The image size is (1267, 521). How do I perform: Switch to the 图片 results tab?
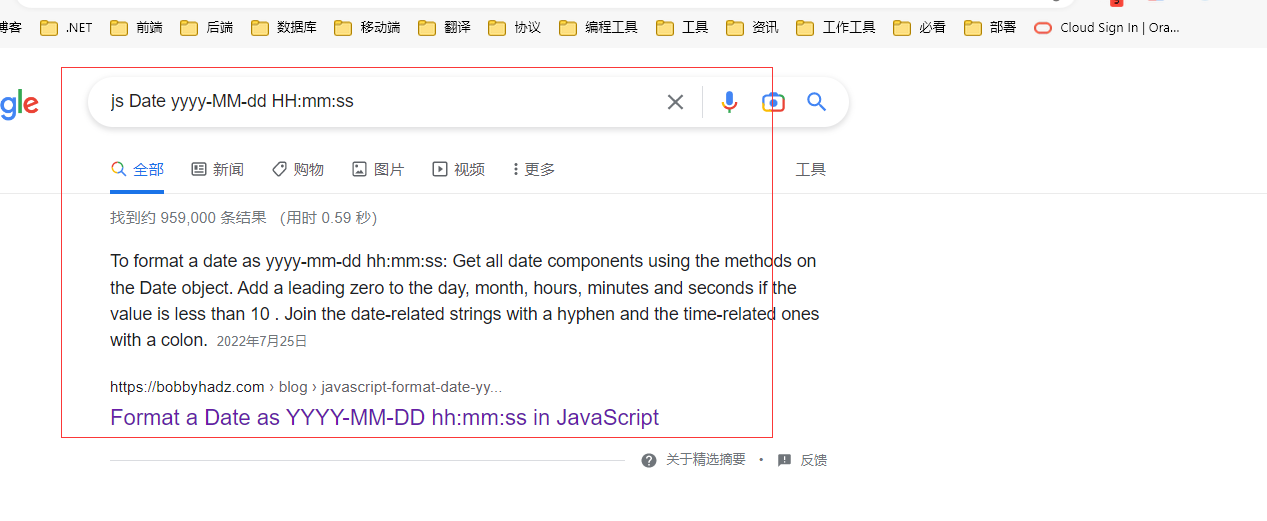(378, 170)
